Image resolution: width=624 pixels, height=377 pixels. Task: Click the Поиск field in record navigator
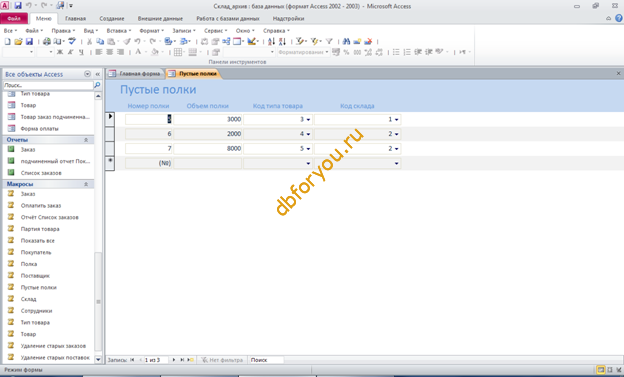(266, 360)
